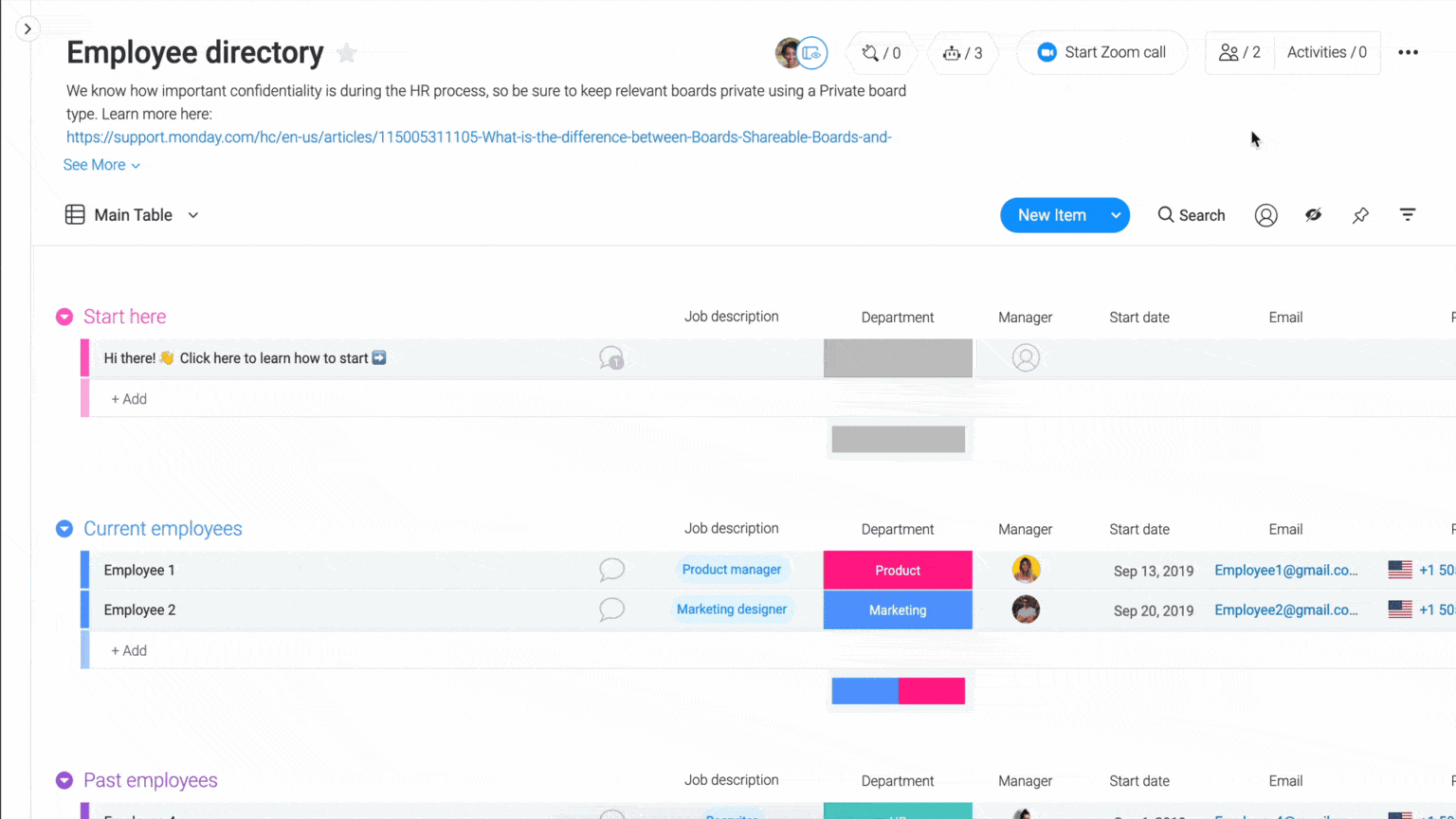Collapse the Current employees group
This screenshot has width=1456, height=819.
point(64,529)
